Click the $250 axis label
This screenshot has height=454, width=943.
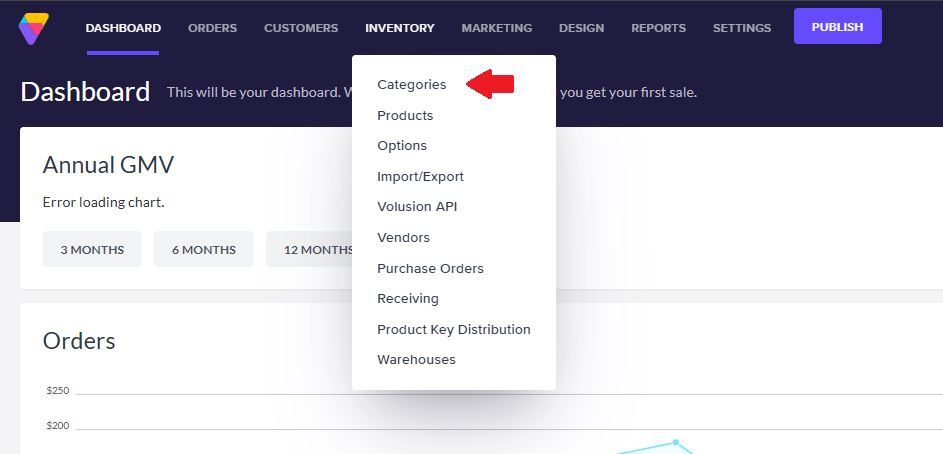pyautogui.click(x=58, y=391)
